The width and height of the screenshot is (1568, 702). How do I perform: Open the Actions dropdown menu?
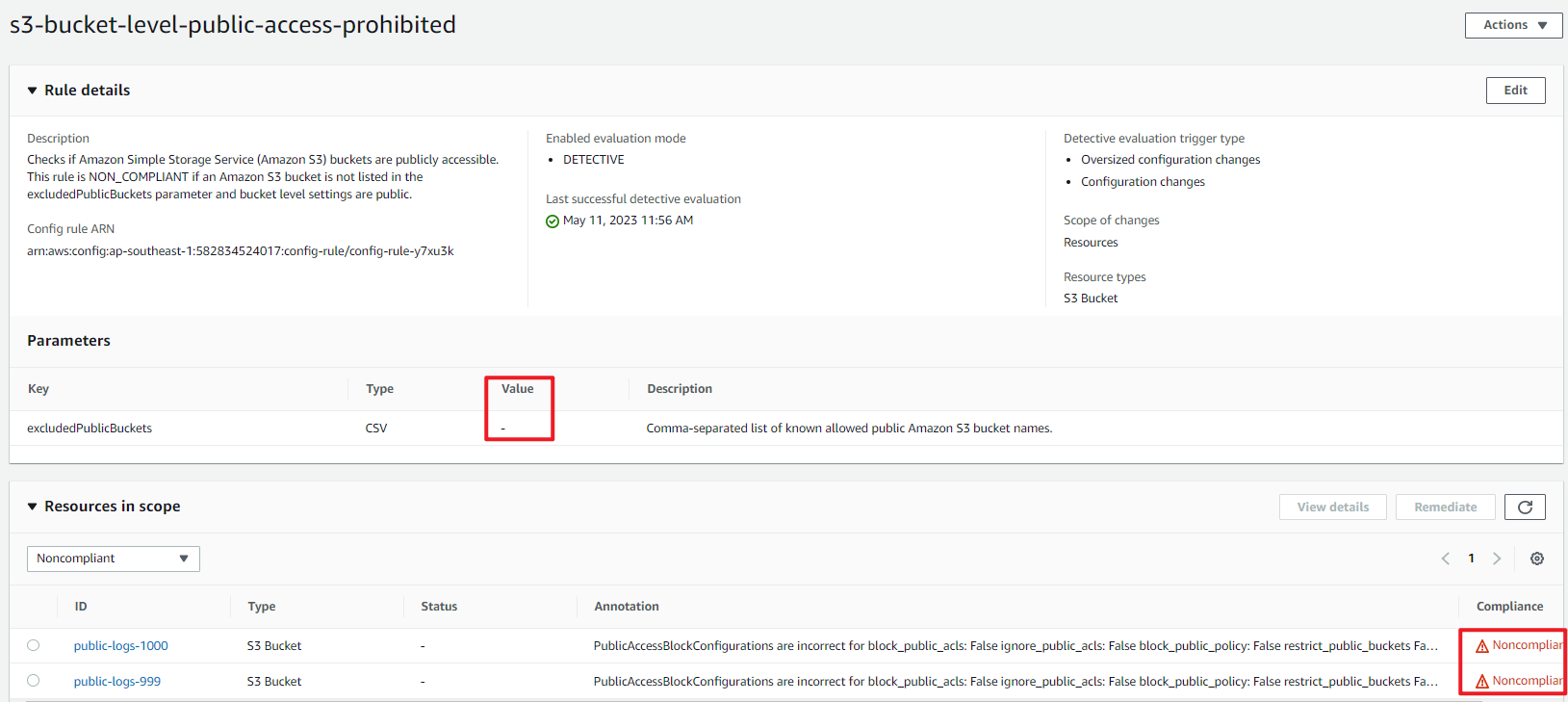click(x=1513, y=25)
